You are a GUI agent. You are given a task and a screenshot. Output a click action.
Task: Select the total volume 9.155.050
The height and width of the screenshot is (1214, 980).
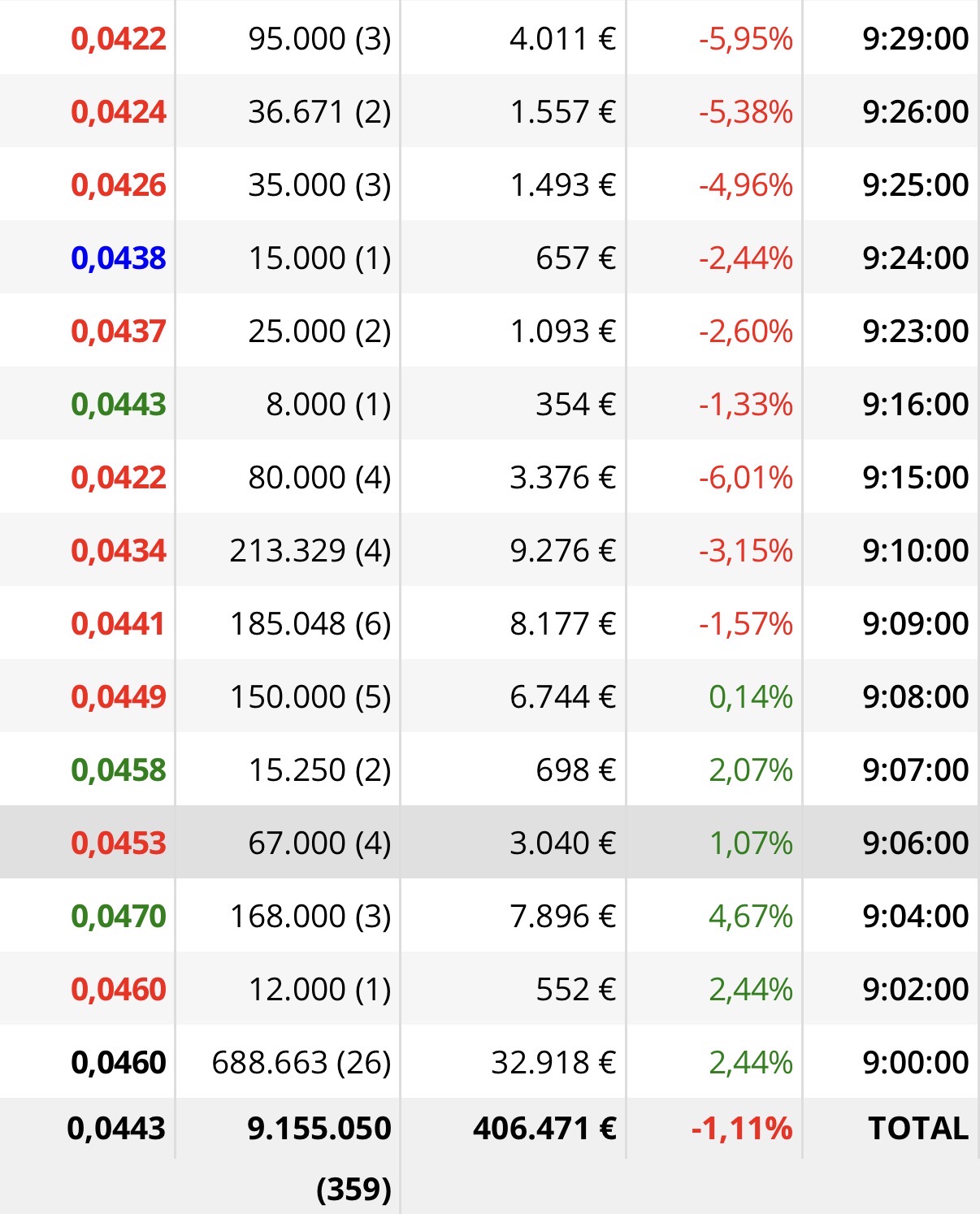[319, 1129]
